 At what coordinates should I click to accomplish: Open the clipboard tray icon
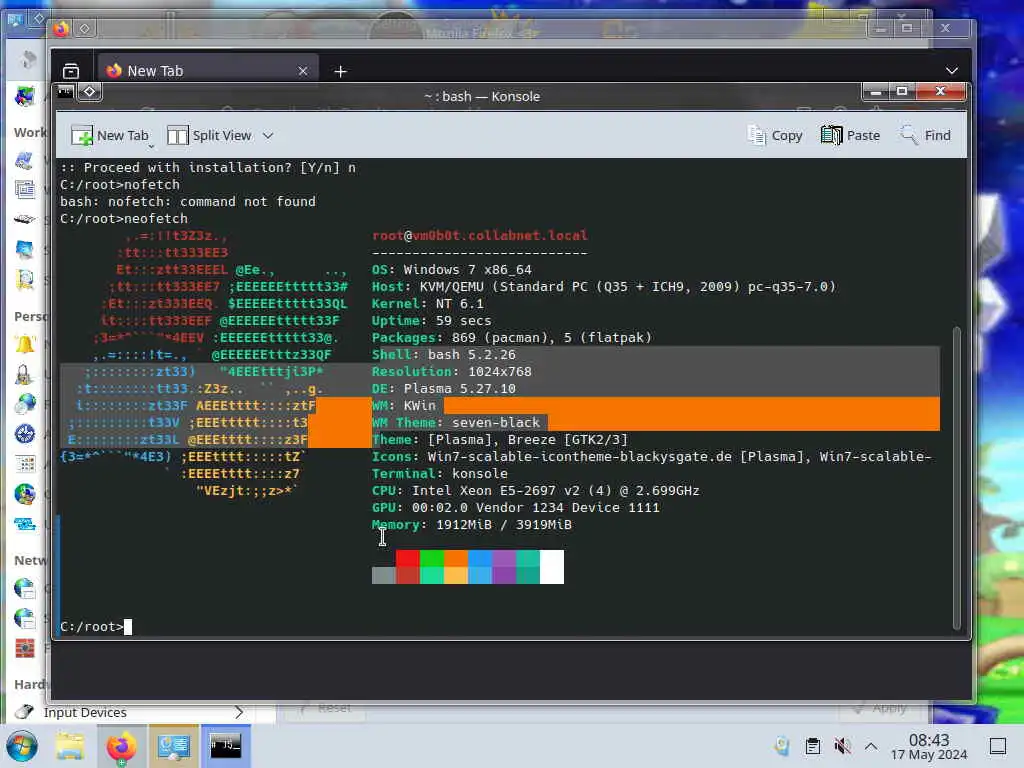click(x=812, y=746)
